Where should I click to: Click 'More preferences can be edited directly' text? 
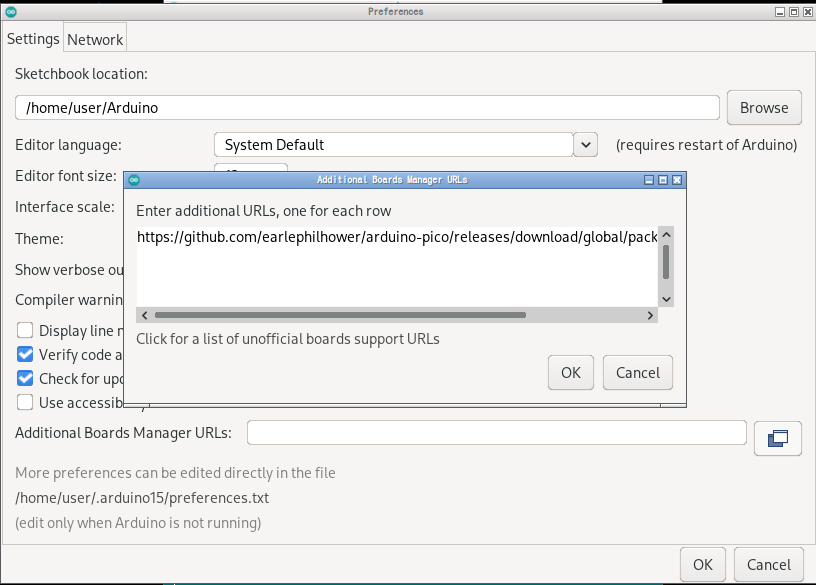coord(175,473)
